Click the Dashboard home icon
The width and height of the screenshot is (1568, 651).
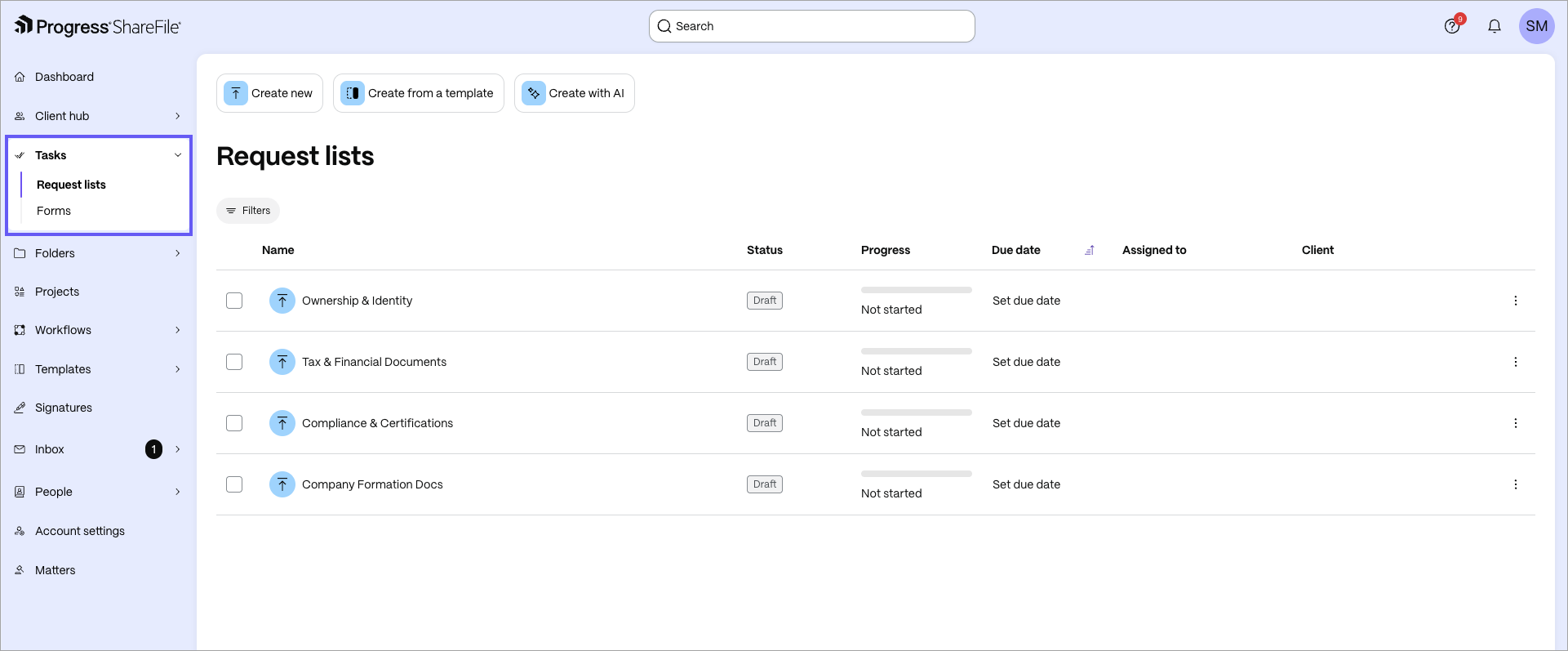[x=20, y=77]
